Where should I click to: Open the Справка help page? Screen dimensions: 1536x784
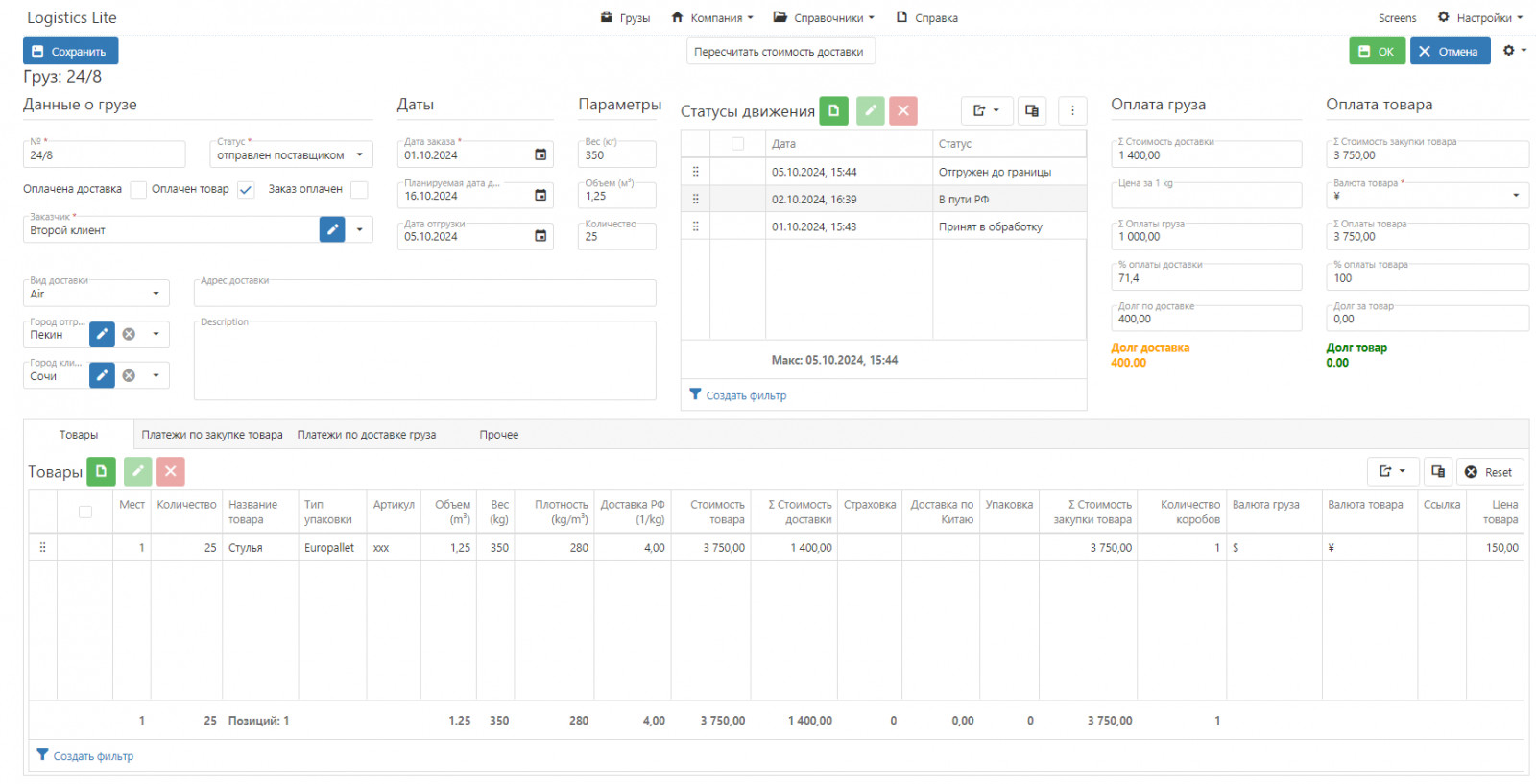tap(926, 17)
